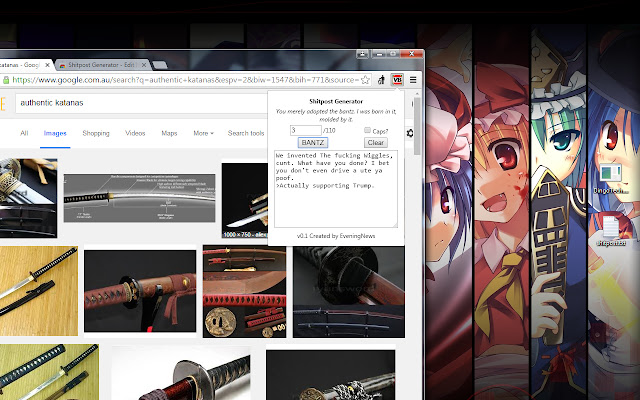
Task: Click the Chrome address bar URL
Action: (186, 80)
